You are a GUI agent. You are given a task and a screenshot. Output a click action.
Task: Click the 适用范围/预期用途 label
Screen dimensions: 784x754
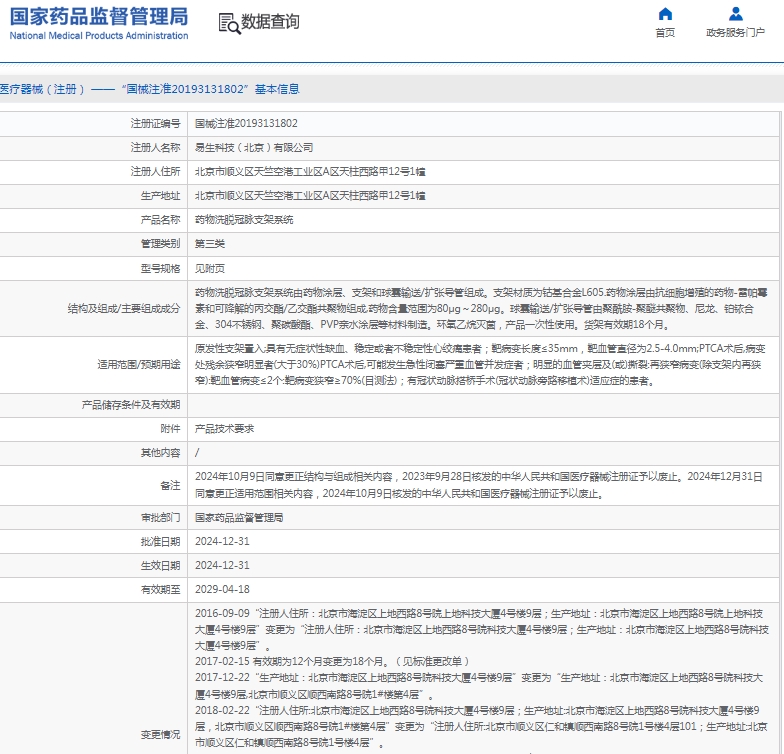tap(139, 364)
